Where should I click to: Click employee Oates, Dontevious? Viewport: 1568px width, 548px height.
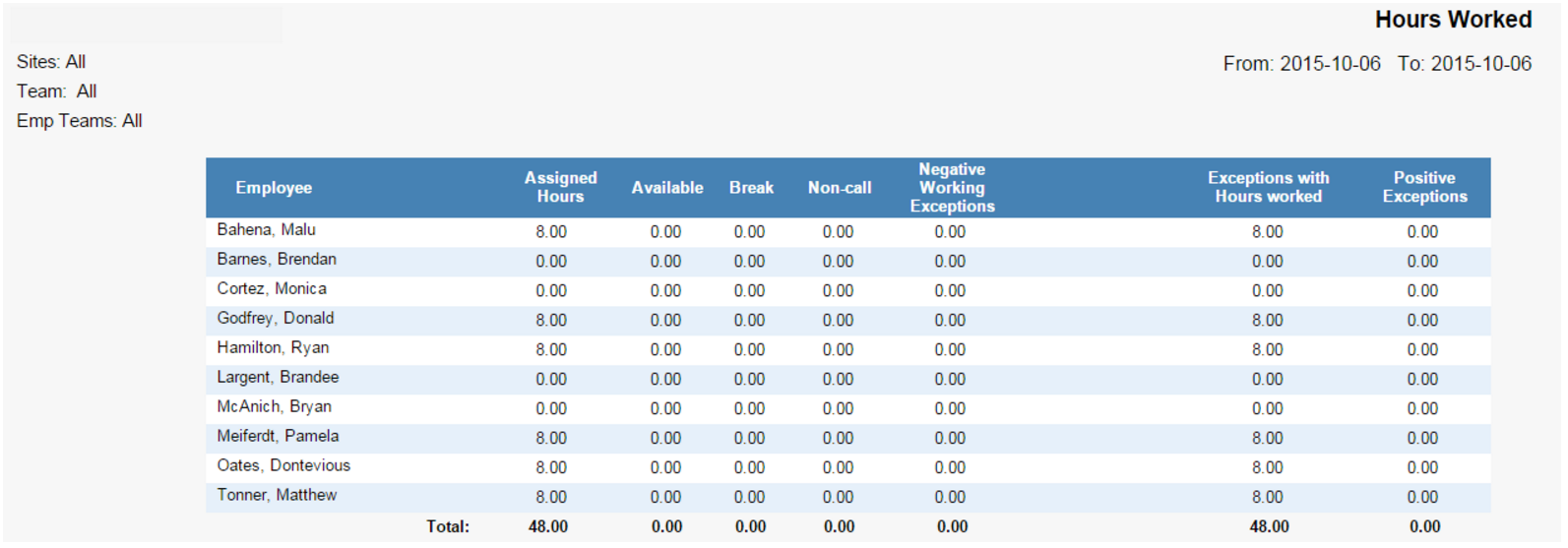[x=283, y=466]
